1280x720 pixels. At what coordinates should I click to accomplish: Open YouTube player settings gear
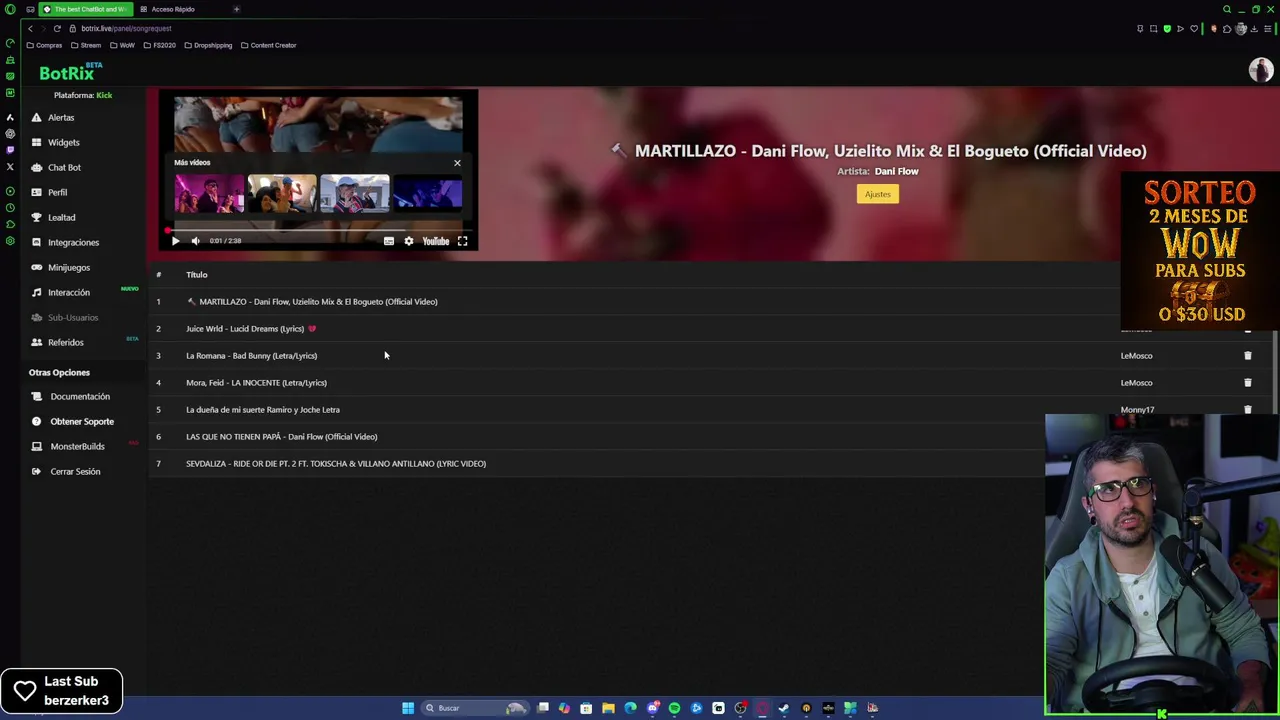[408, 241]
